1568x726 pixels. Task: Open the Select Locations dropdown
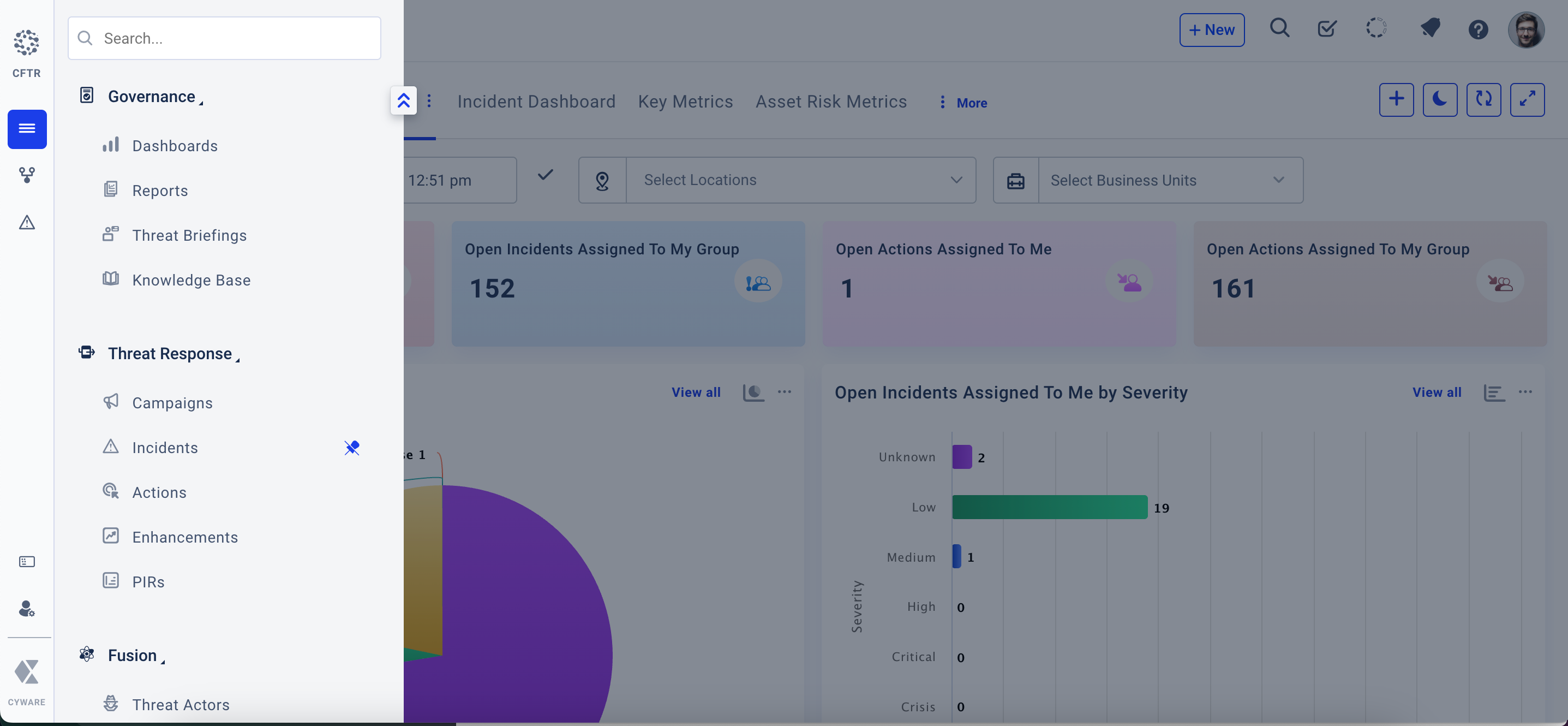coord(800,180)
